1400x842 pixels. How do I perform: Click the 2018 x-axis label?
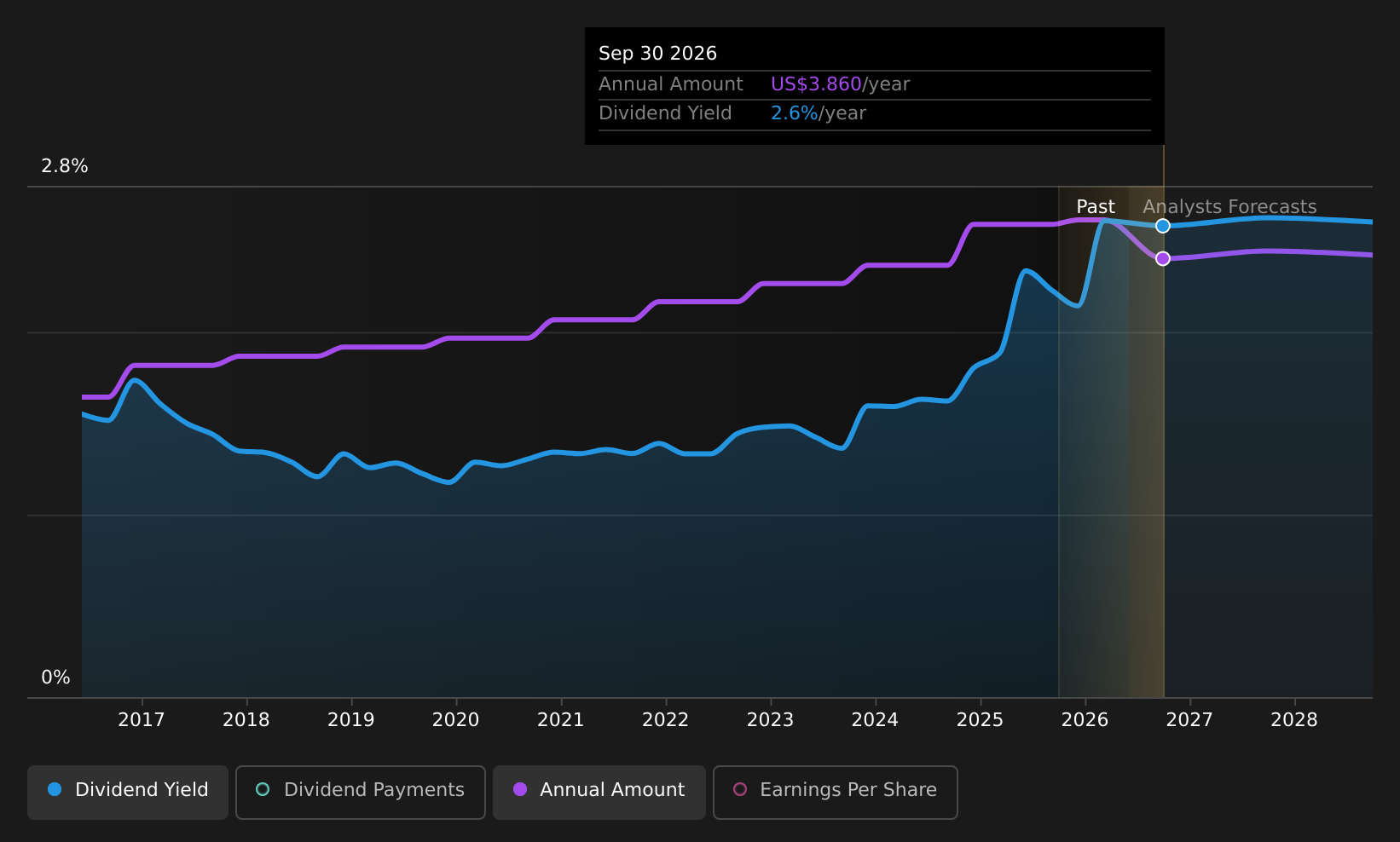click(246, 720)
